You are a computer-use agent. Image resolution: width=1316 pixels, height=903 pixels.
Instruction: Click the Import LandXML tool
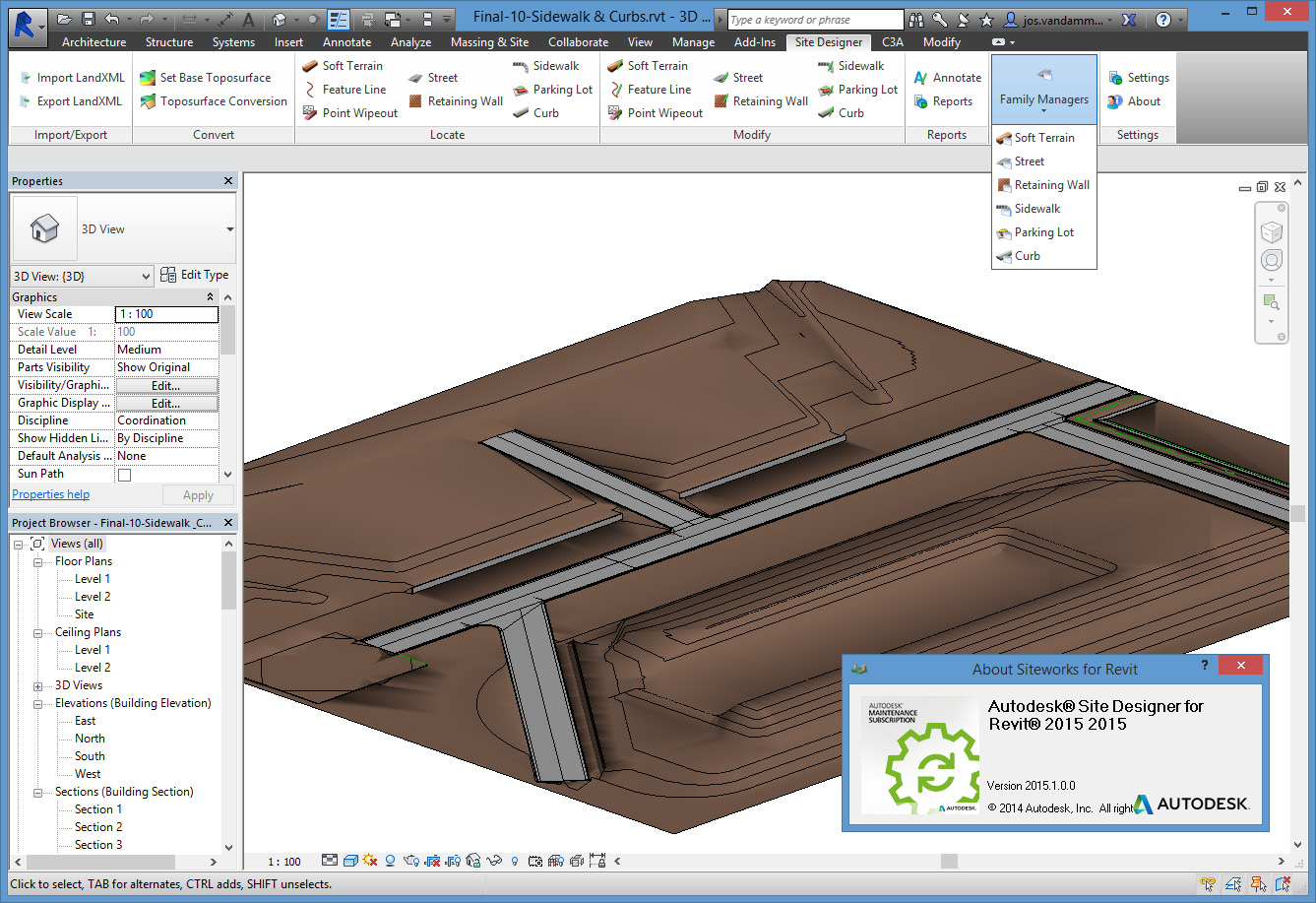(71, 78)
